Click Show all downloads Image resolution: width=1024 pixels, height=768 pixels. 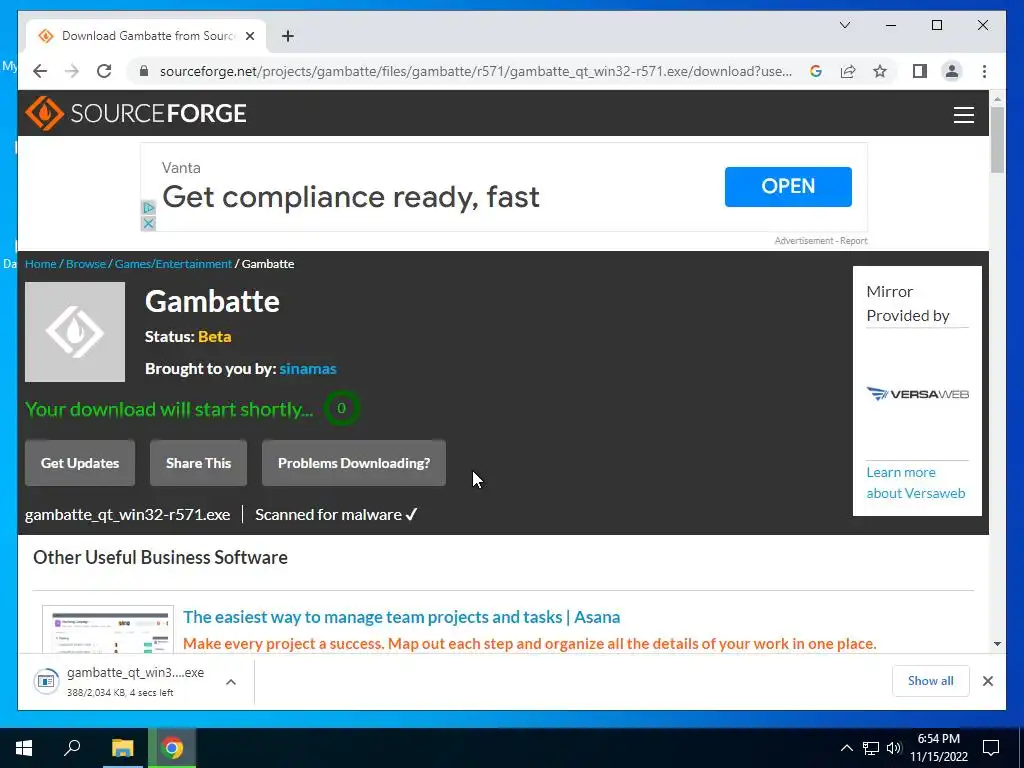pos(931,680)
